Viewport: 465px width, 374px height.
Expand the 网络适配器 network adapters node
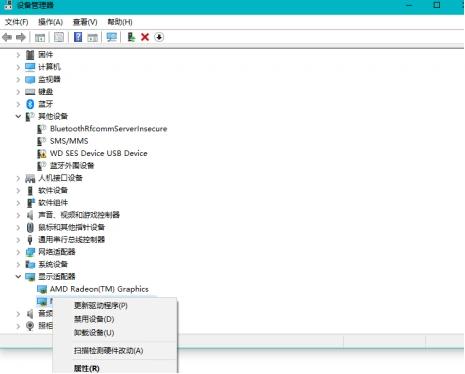click(18, 252)
